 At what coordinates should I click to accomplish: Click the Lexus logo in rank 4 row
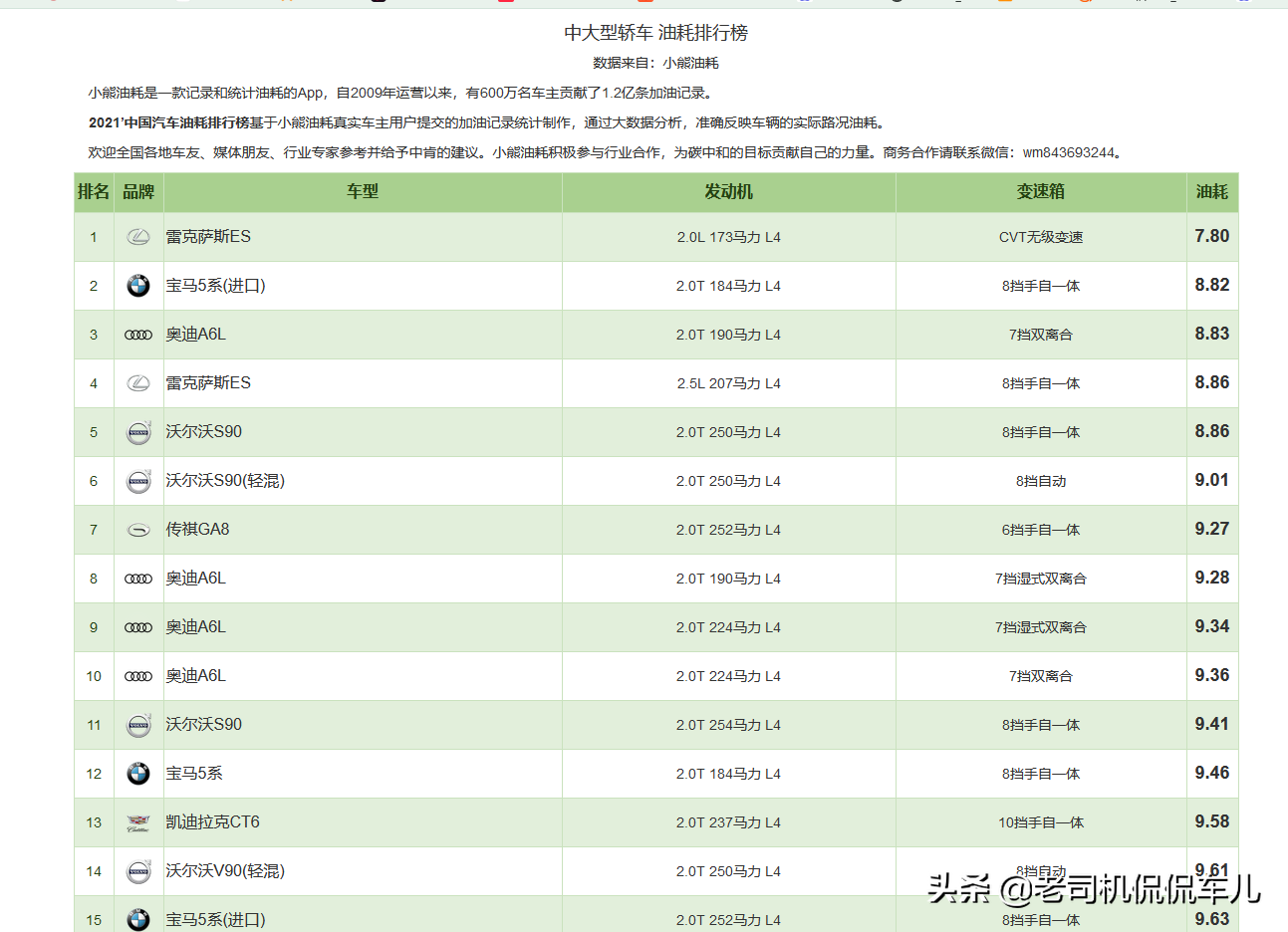(x=138, y=383)
